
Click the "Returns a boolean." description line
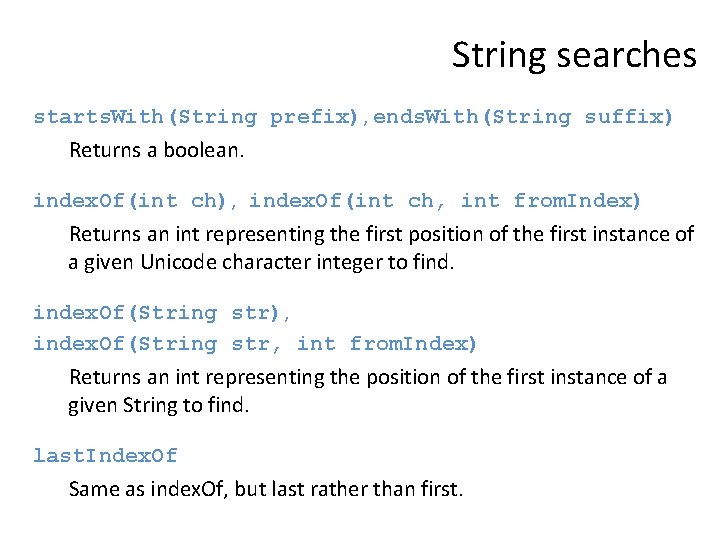click(x=156, y=151)
